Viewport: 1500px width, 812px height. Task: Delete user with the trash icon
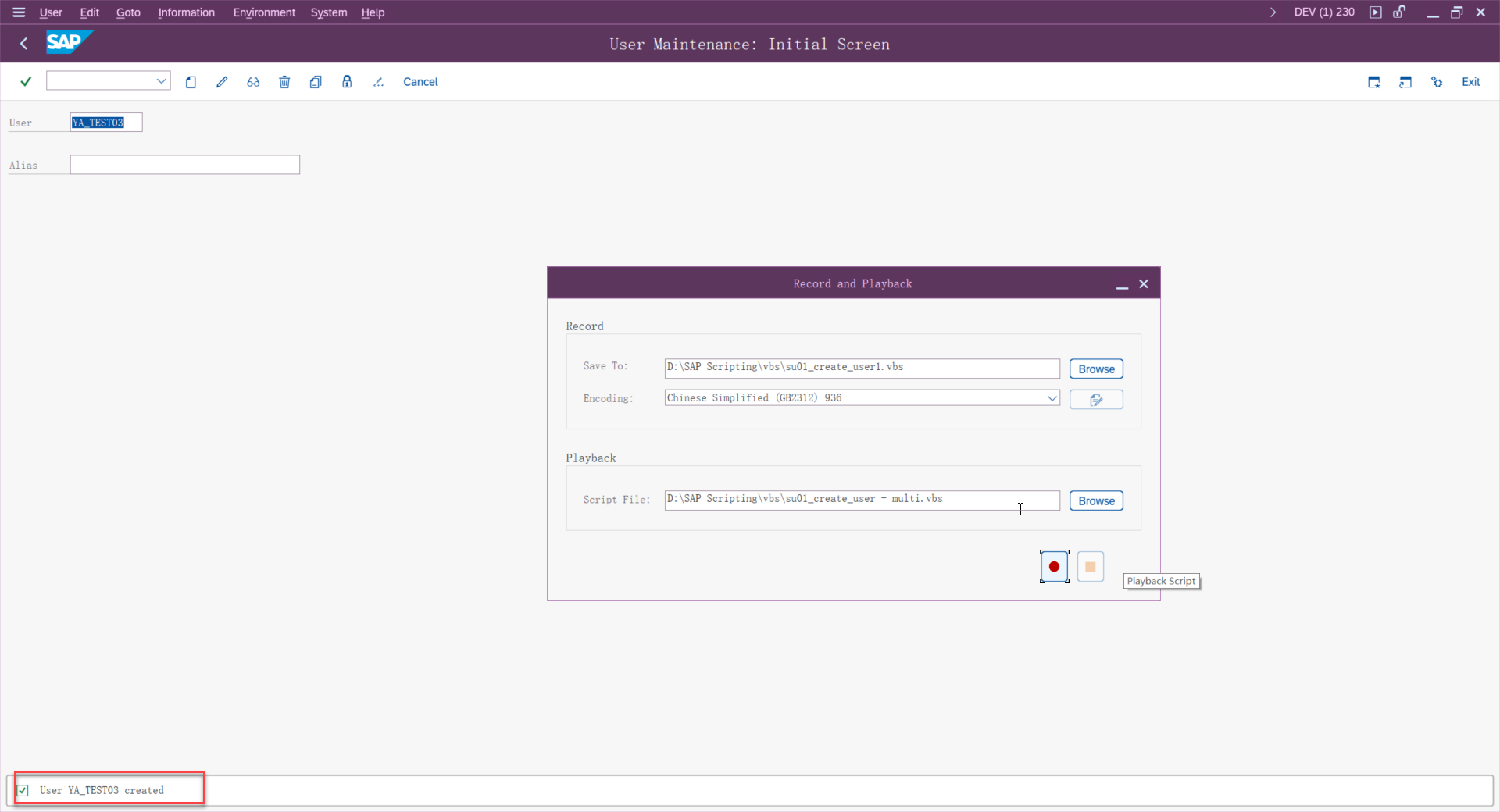pos(284,82)
